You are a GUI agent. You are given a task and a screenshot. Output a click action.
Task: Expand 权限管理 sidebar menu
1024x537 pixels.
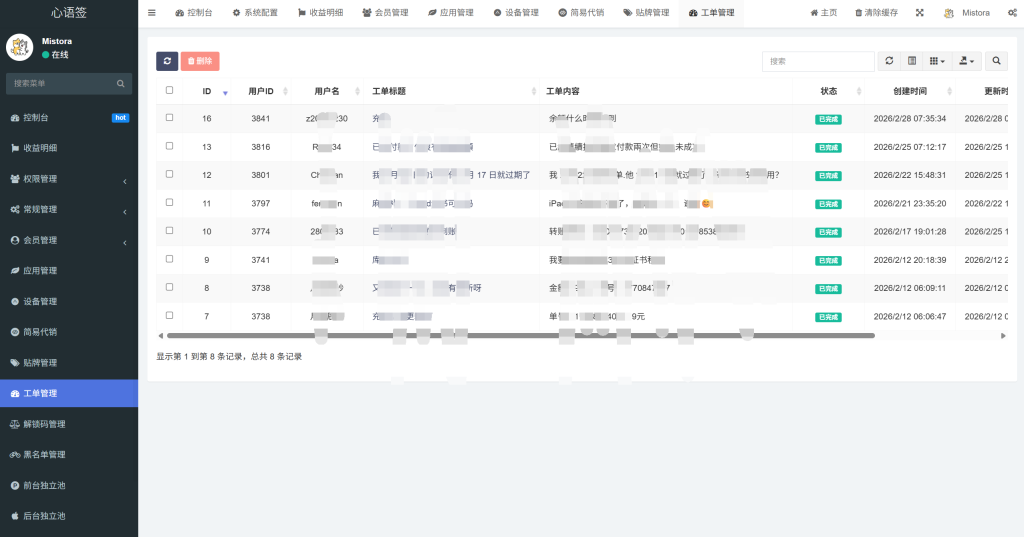pyautogui.click(x=69, y=179)
